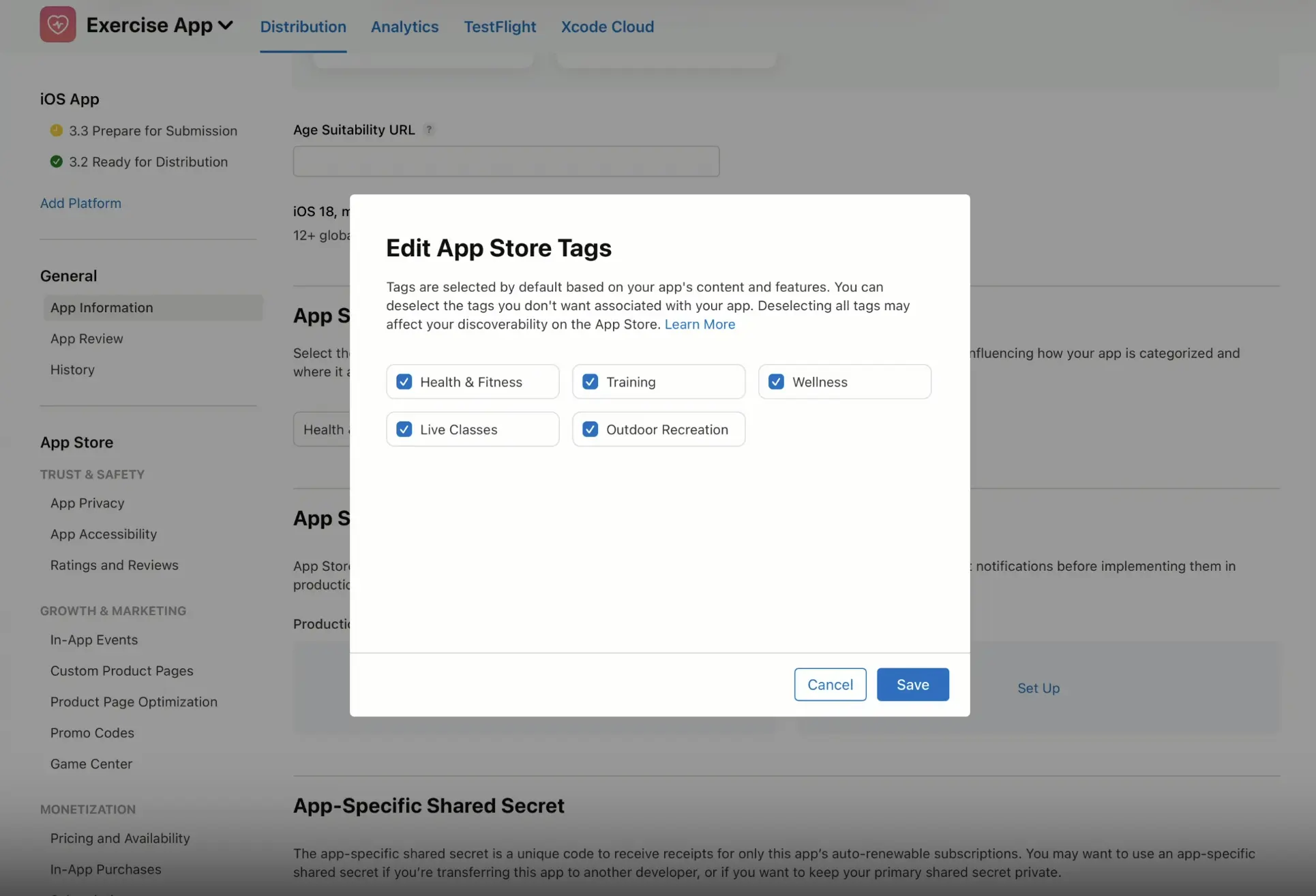1316x896 pixels.
Task: Open History in sidebar
Action: 72,370
